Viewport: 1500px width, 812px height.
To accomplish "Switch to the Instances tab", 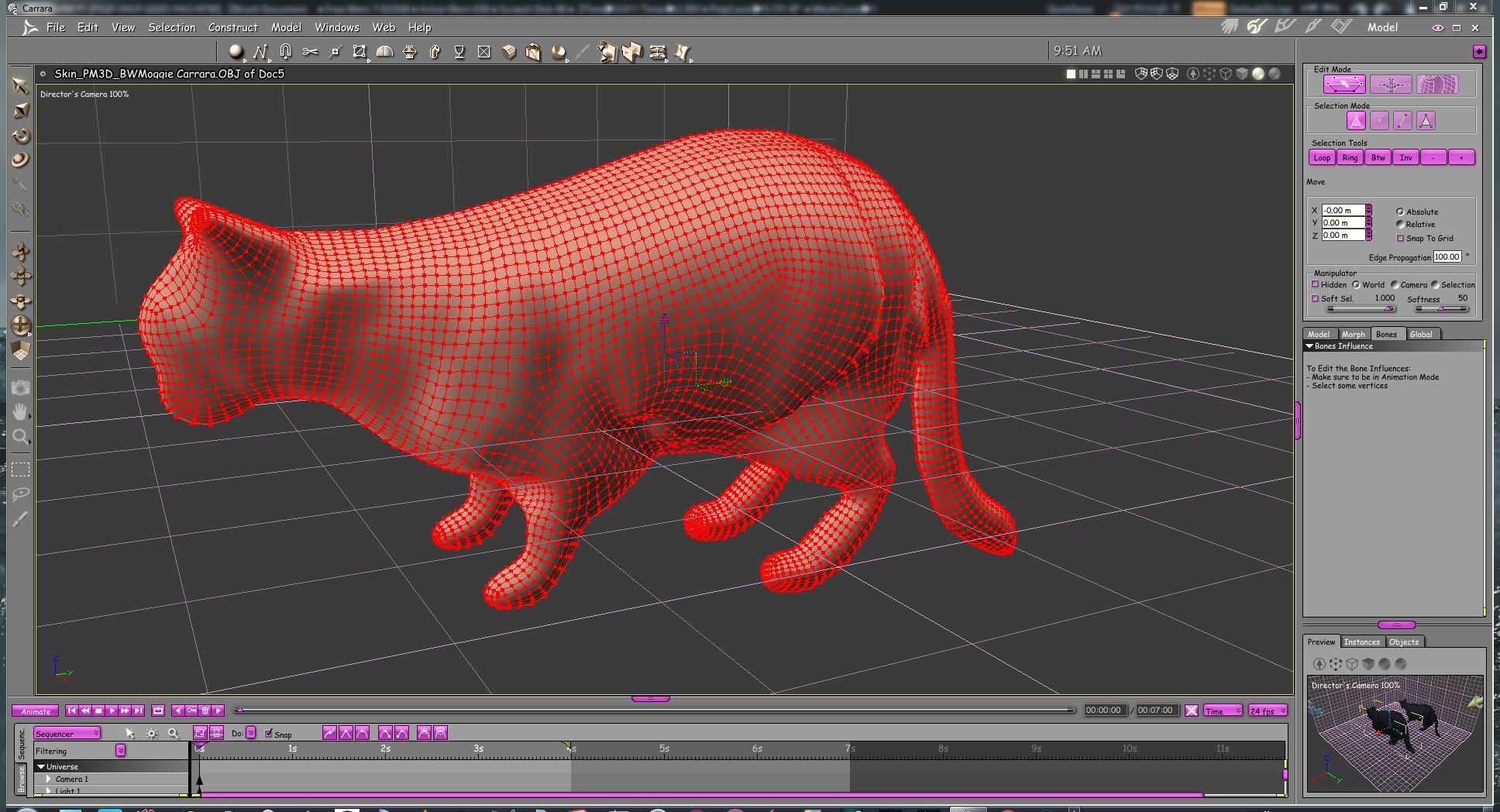I will point(1362,642).
